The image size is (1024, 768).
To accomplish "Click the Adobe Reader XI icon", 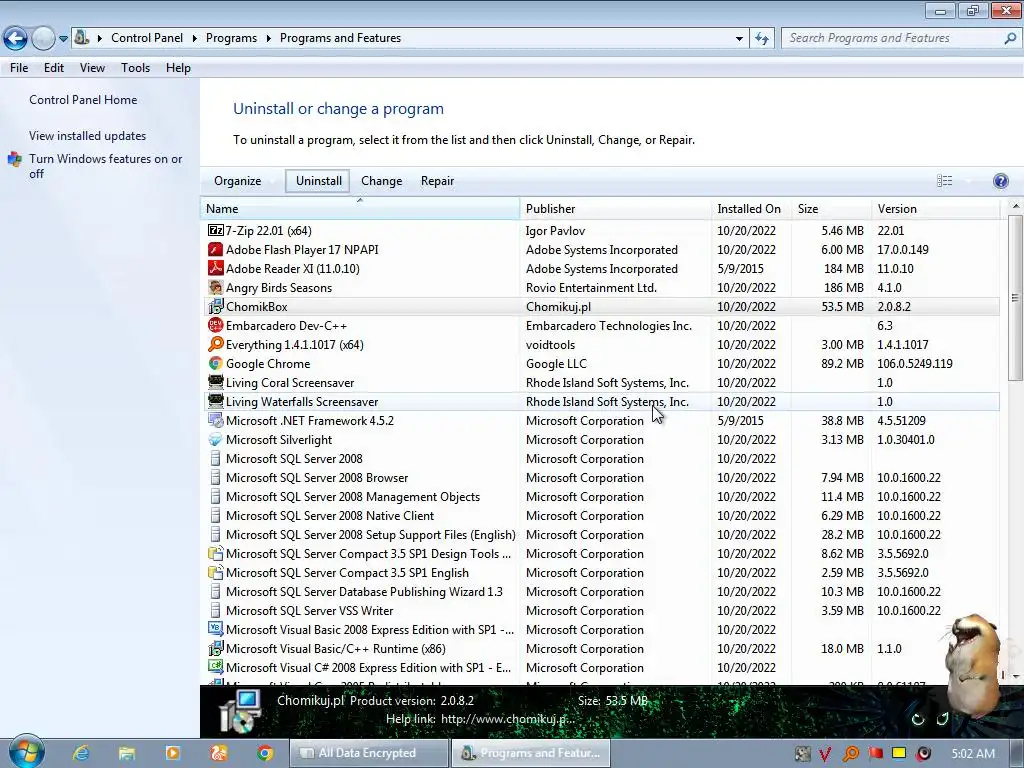I will point(216,268).
